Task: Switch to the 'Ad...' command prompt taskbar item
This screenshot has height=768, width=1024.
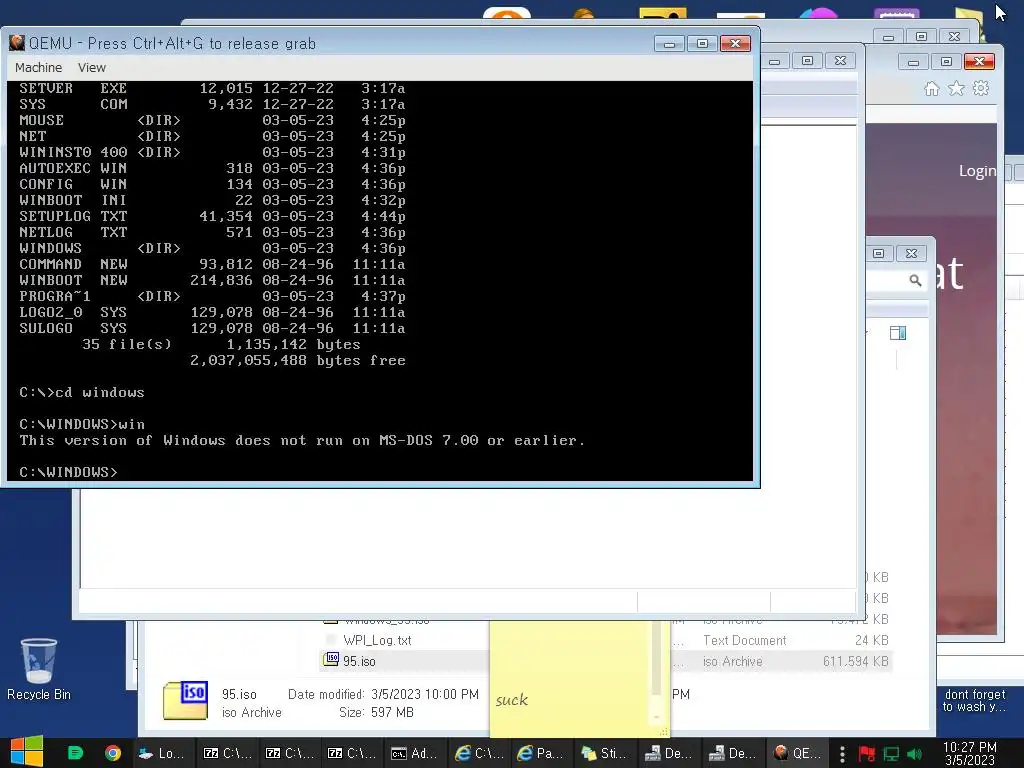Action: [415, 753]
